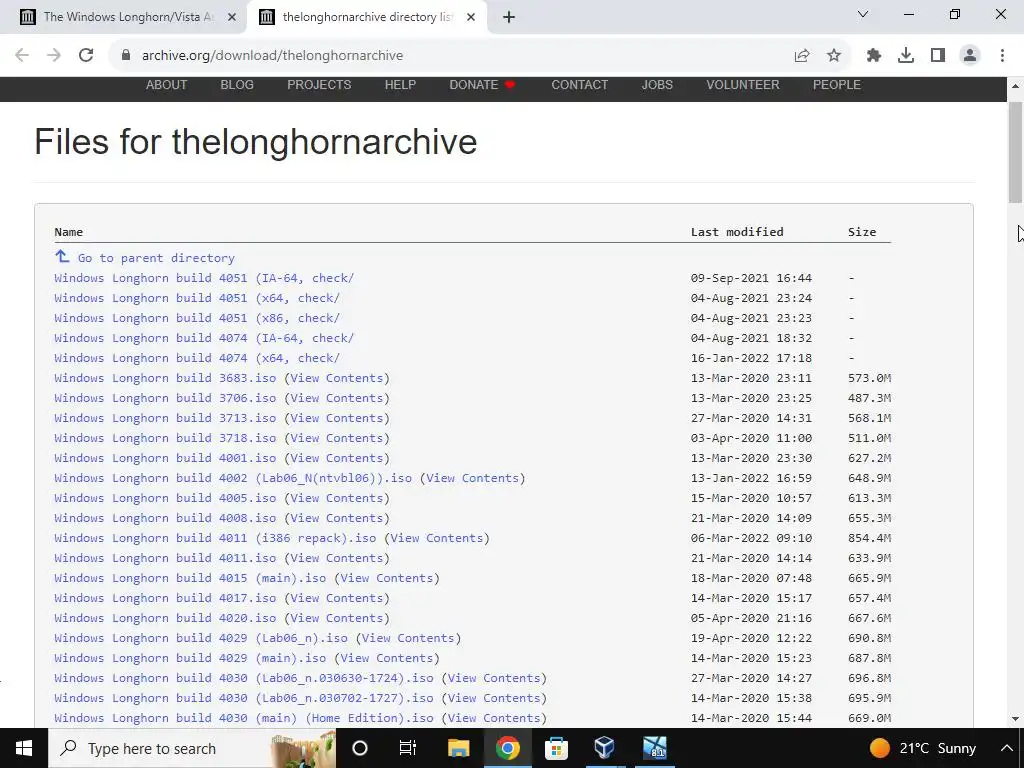Close the Windows Longhorn/Vista Archive tab
Viewport: 1024px width, 768px height.
tap(232, 17)
